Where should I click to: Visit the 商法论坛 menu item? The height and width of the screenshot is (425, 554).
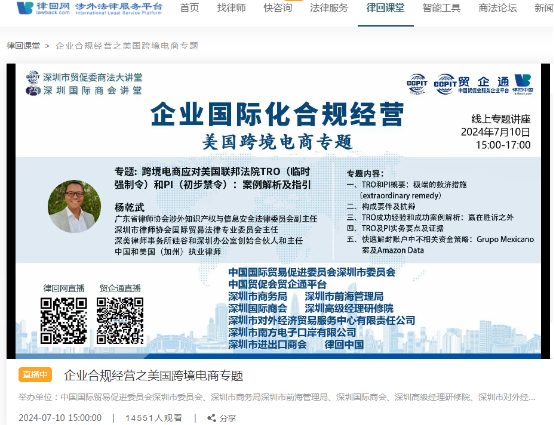(x=498, y=7)
